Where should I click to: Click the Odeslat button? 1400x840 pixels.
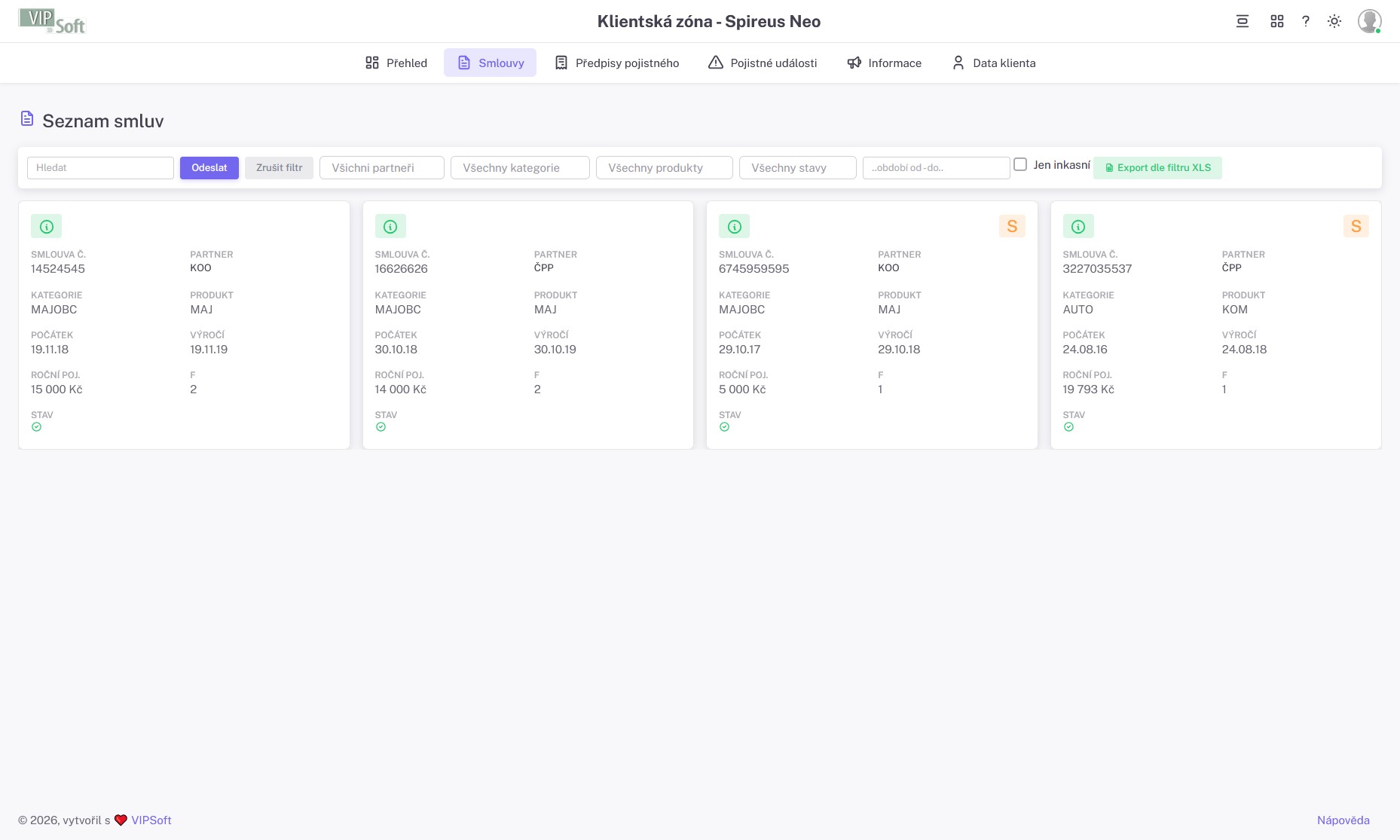pyautogui.click(x=209, y=168)
